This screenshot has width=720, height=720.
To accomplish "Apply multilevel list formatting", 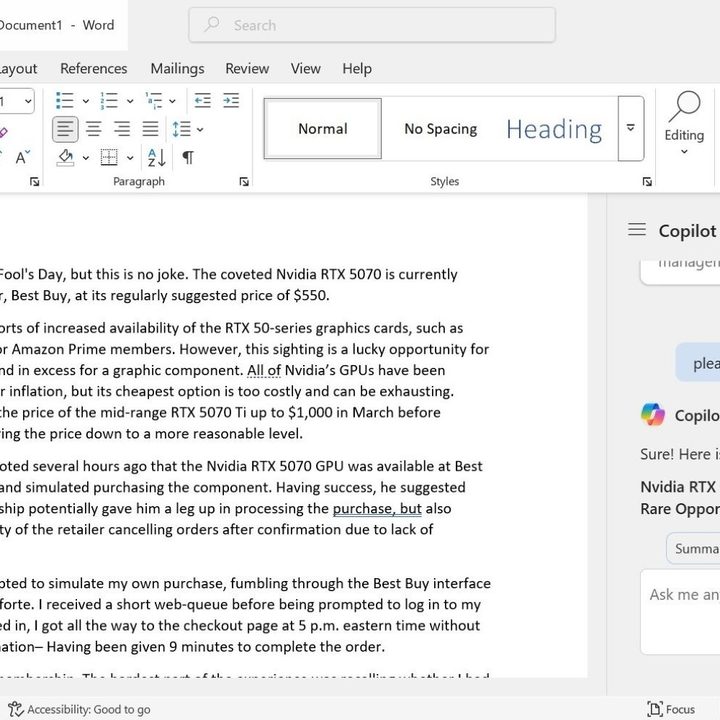I will pyautogui.click(x=153, y=101).
